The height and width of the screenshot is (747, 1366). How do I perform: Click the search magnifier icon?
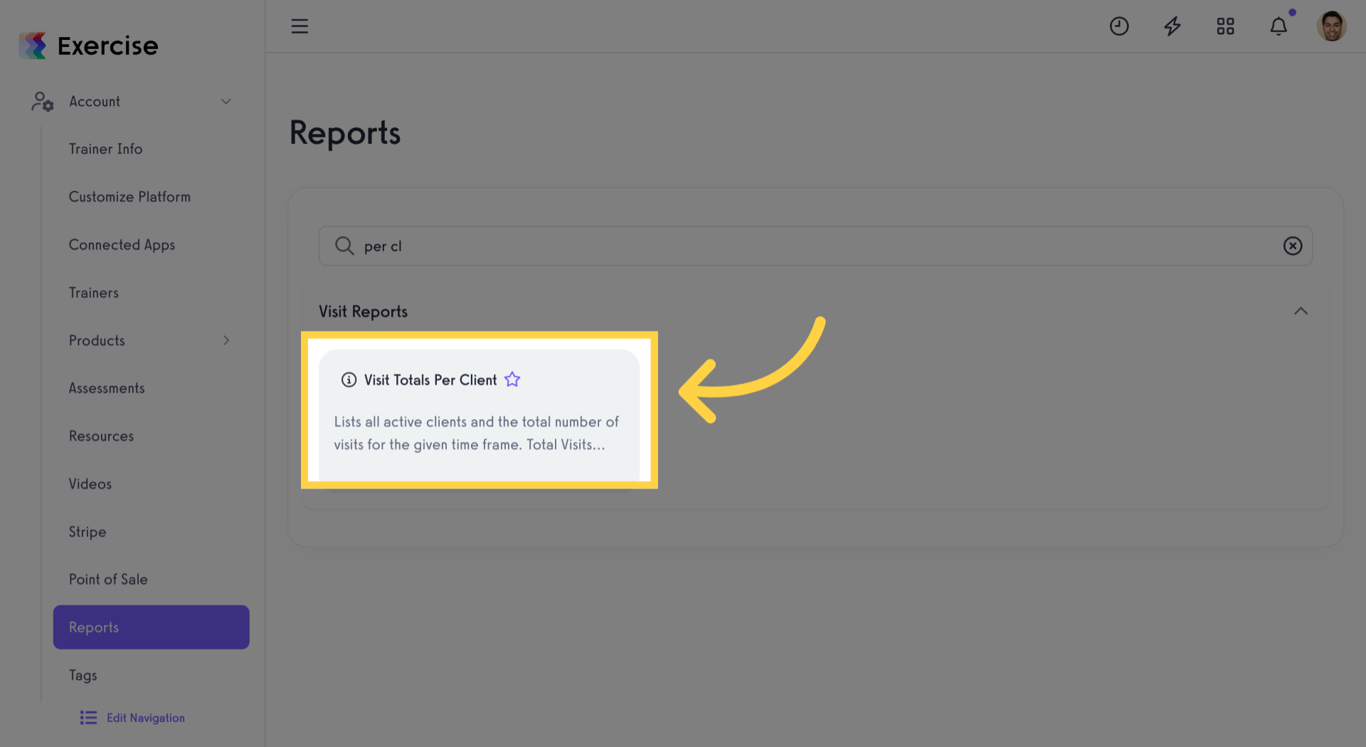[344, 245]
